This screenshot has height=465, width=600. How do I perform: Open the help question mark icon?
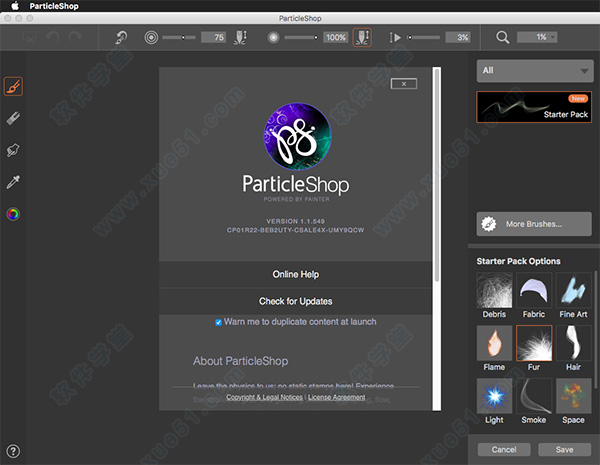click(13, 451)
